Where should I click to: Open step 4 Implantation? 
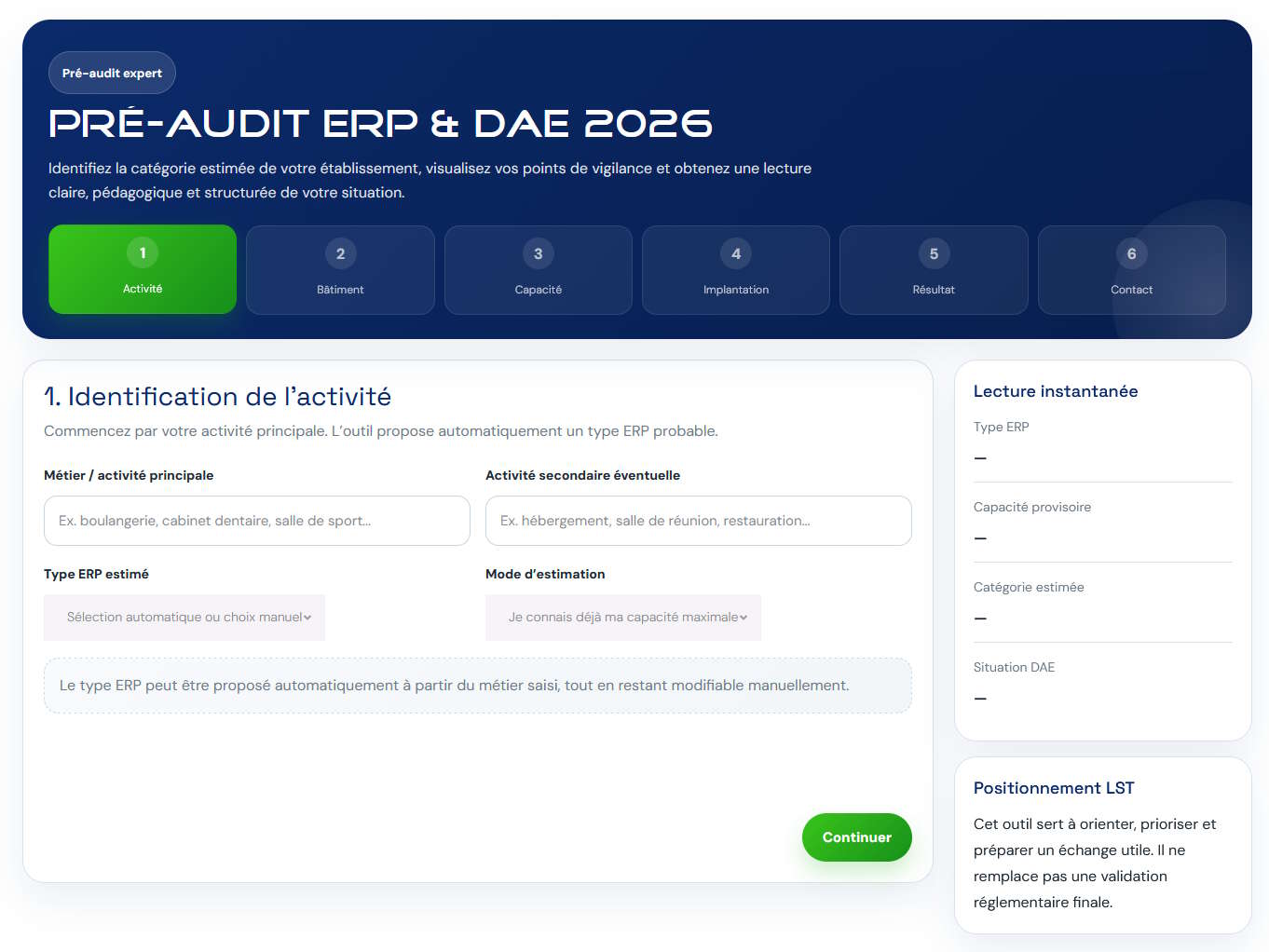pos(735,269)
